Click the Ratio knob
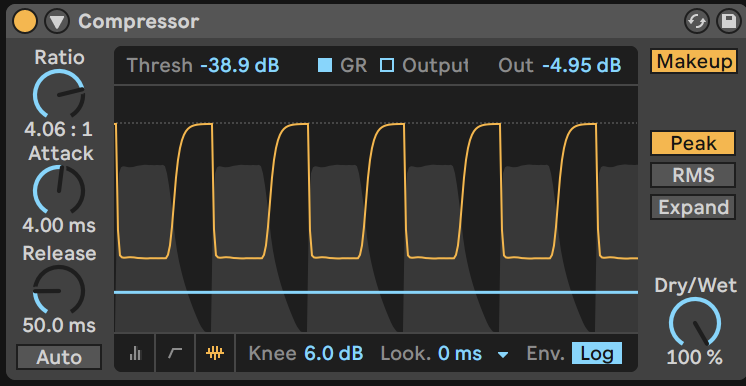The width and height of the screenshot is (746, 386). [59, 94]
